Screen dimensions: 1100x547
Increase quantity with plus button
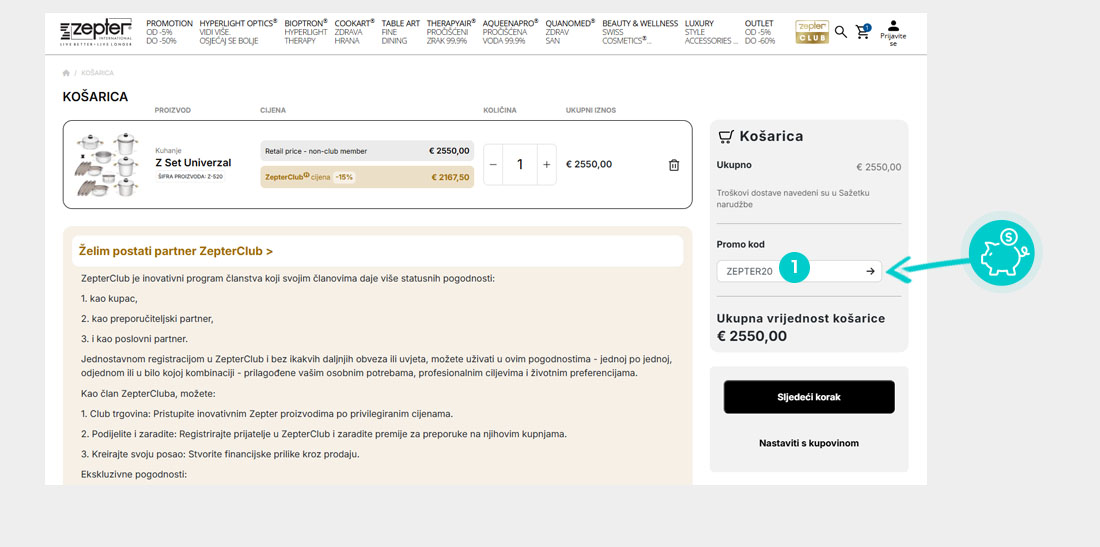click(546, 165)
